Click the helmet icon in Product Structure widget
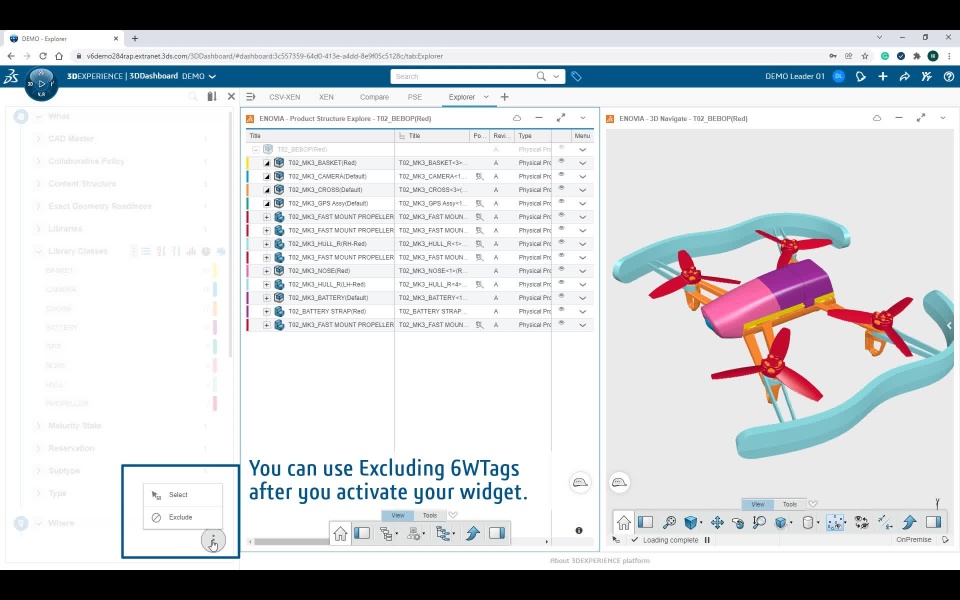 click(580, 482)
